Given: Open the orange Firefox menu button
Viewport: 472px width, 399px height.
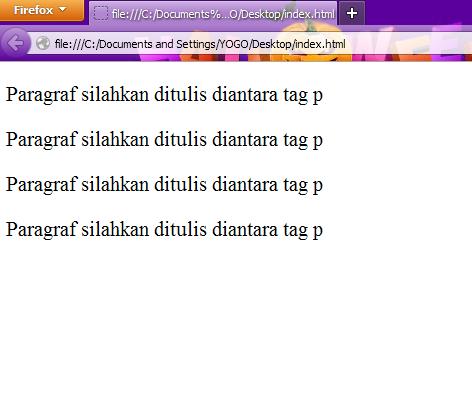Looking at the screenshot, I should [x=41, y=10].
